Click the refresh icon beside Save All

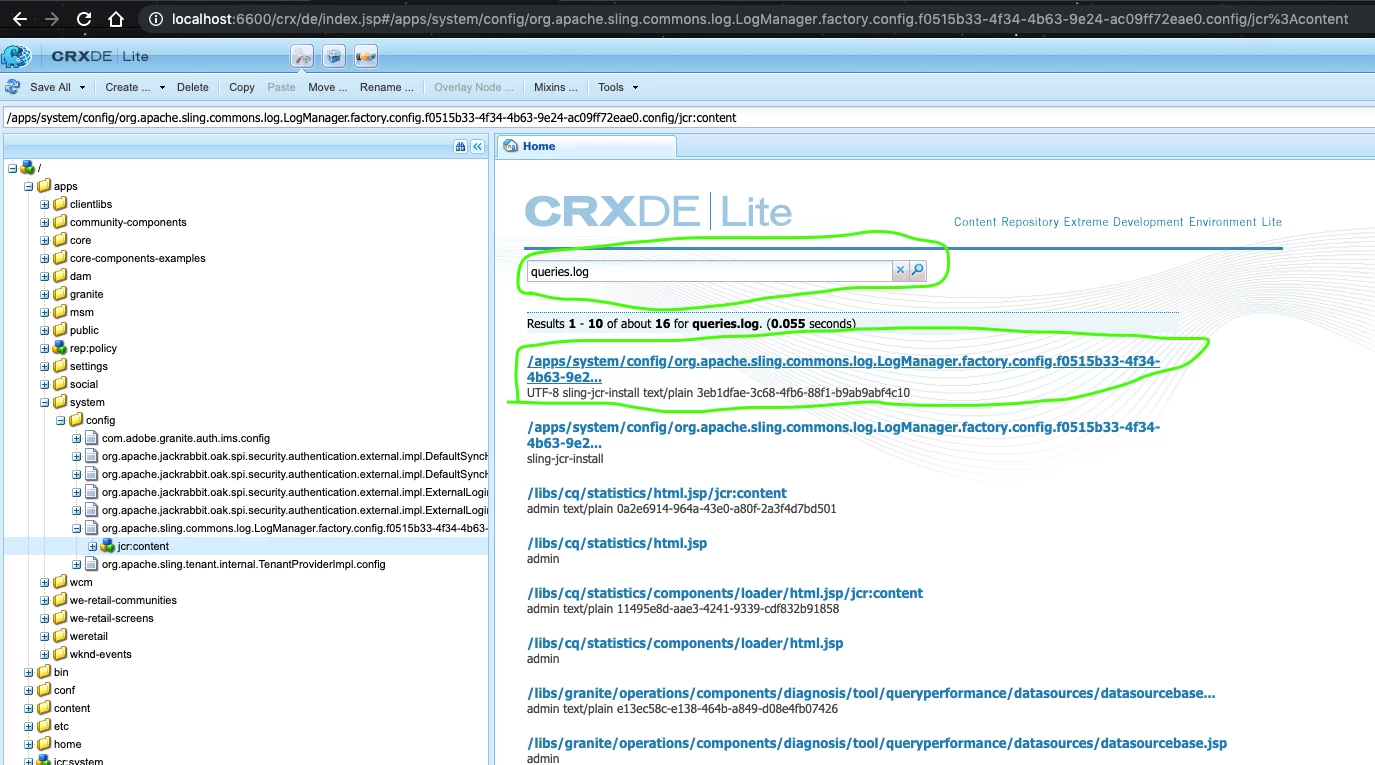coord(13,87)
